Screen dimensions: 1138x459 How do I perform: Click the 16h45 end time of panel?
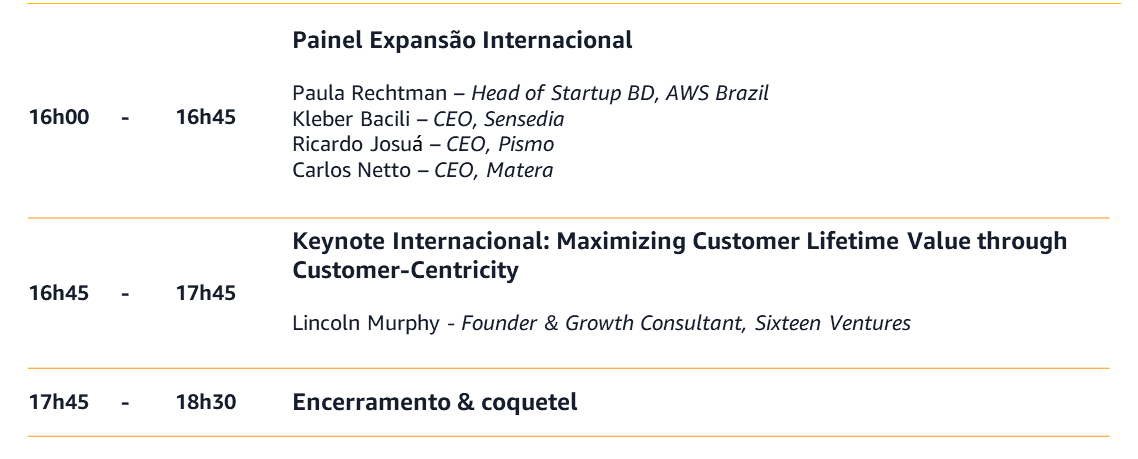tap(206, 117)
